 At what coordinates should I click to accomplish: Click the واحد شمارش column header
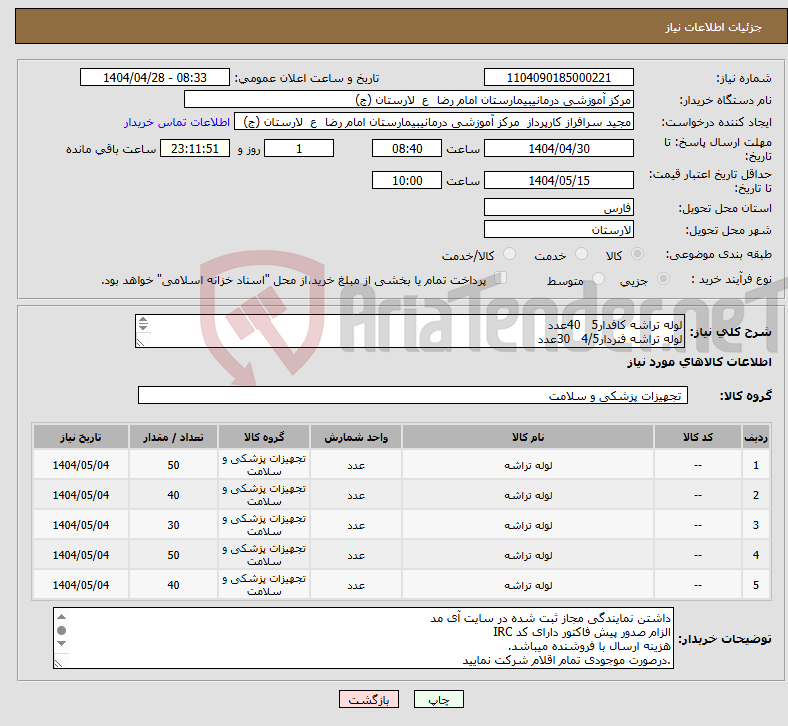point(356,437)
